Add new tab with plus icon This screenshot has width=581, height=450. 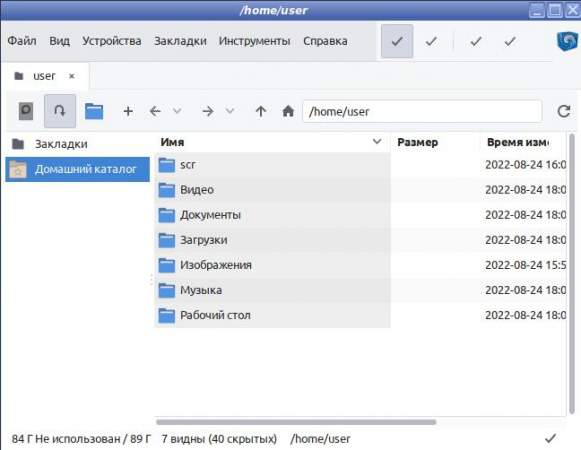coord(128,111)
